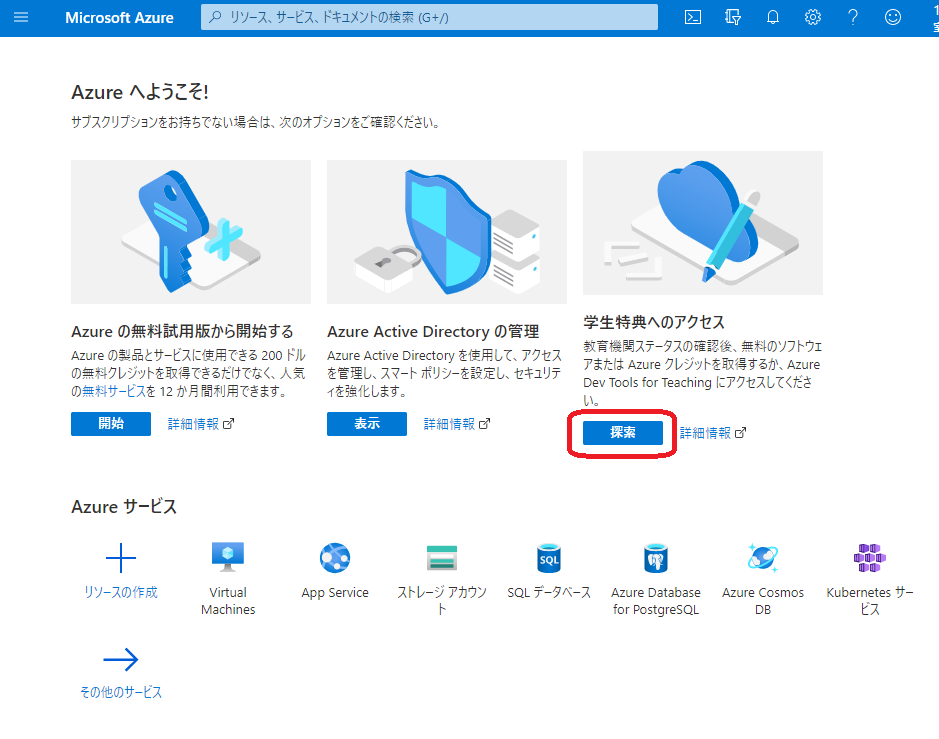Screen dimensions: 939x739
Task: Click the 表示 button for Active Directory
Action: (366, 423)
